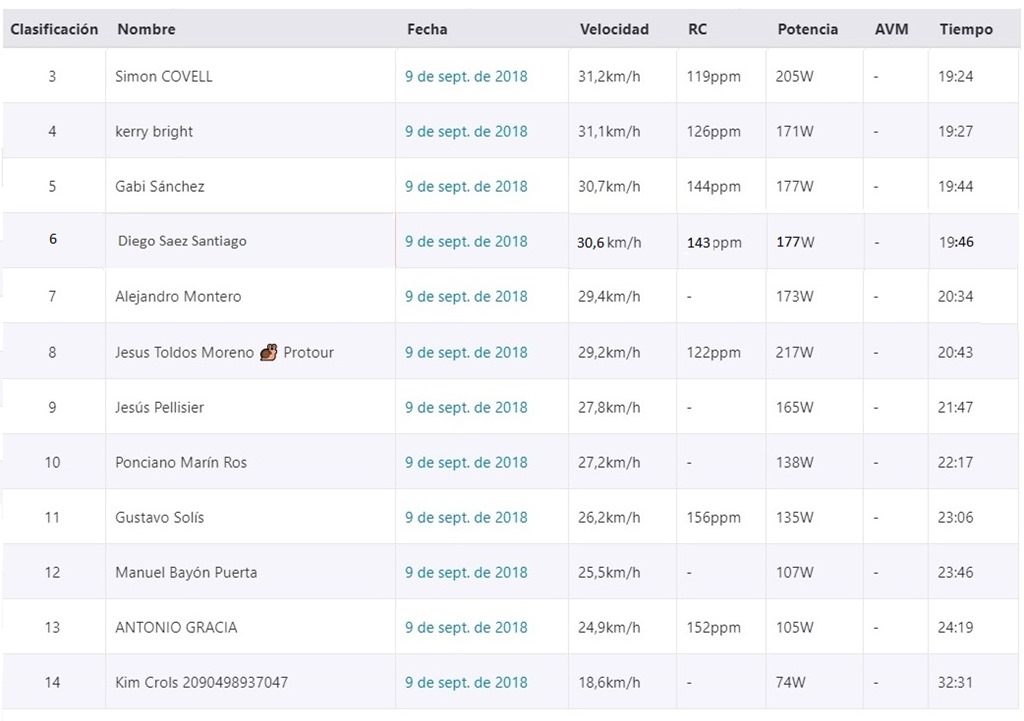
Task: Open Manuel Bayón Puerta's date link
Action: tap(466, 573)
